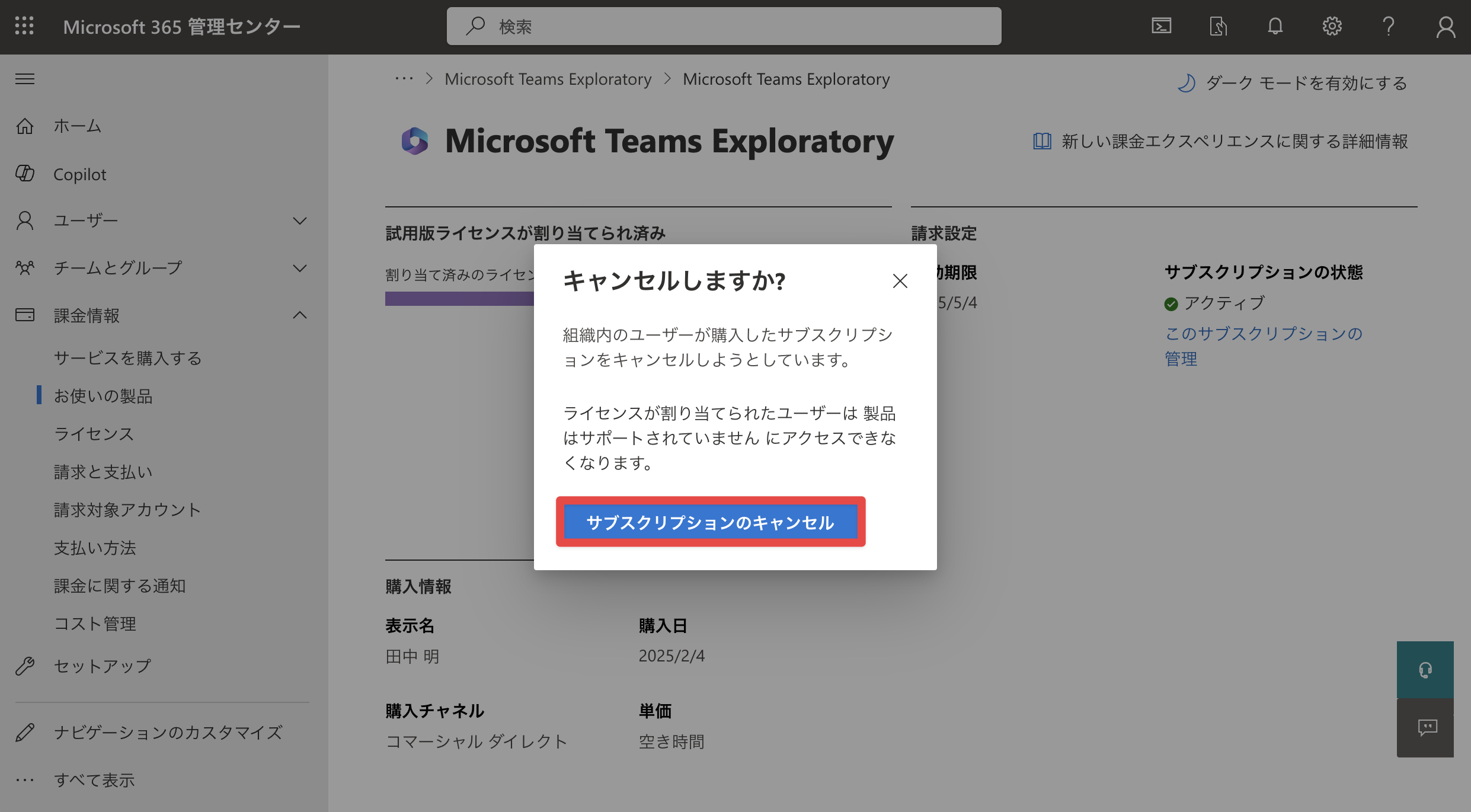Open the help support headset button

pos(1425,670)
